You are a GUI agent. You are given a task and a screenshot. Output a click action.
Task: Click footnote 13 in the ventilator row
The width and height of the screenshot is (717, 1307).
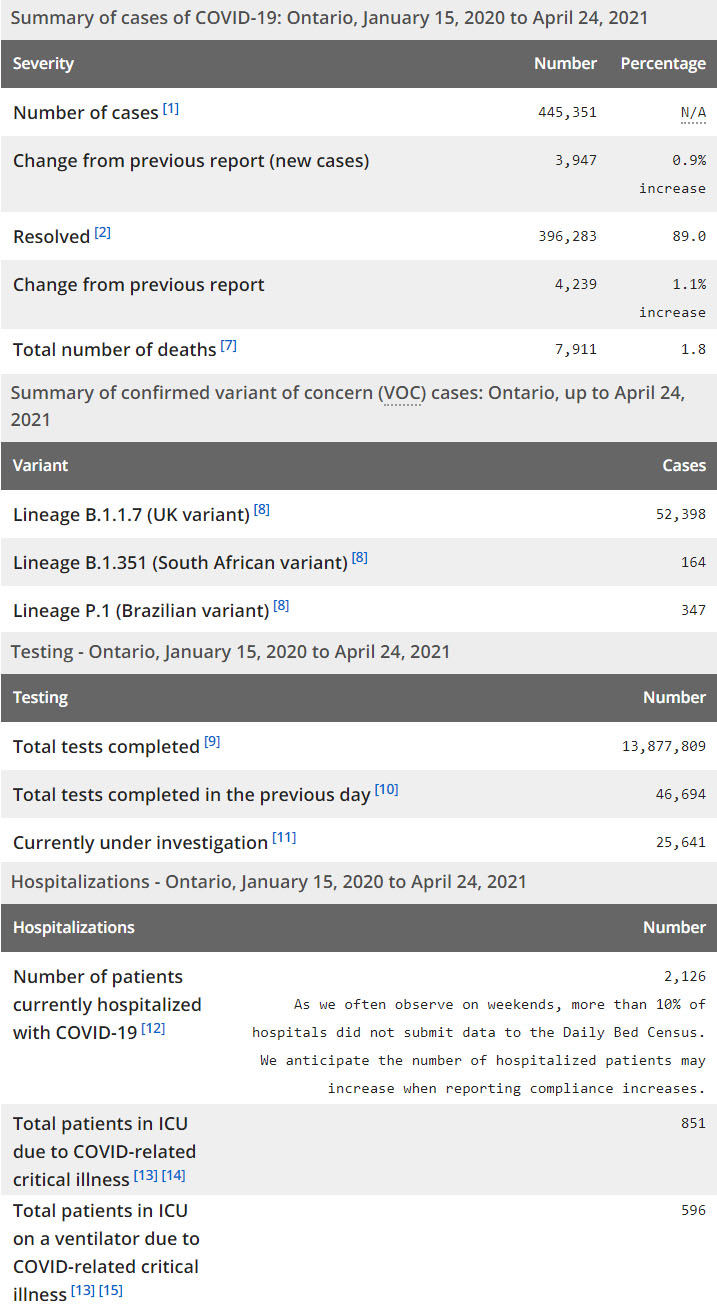tap(83, 1291)
